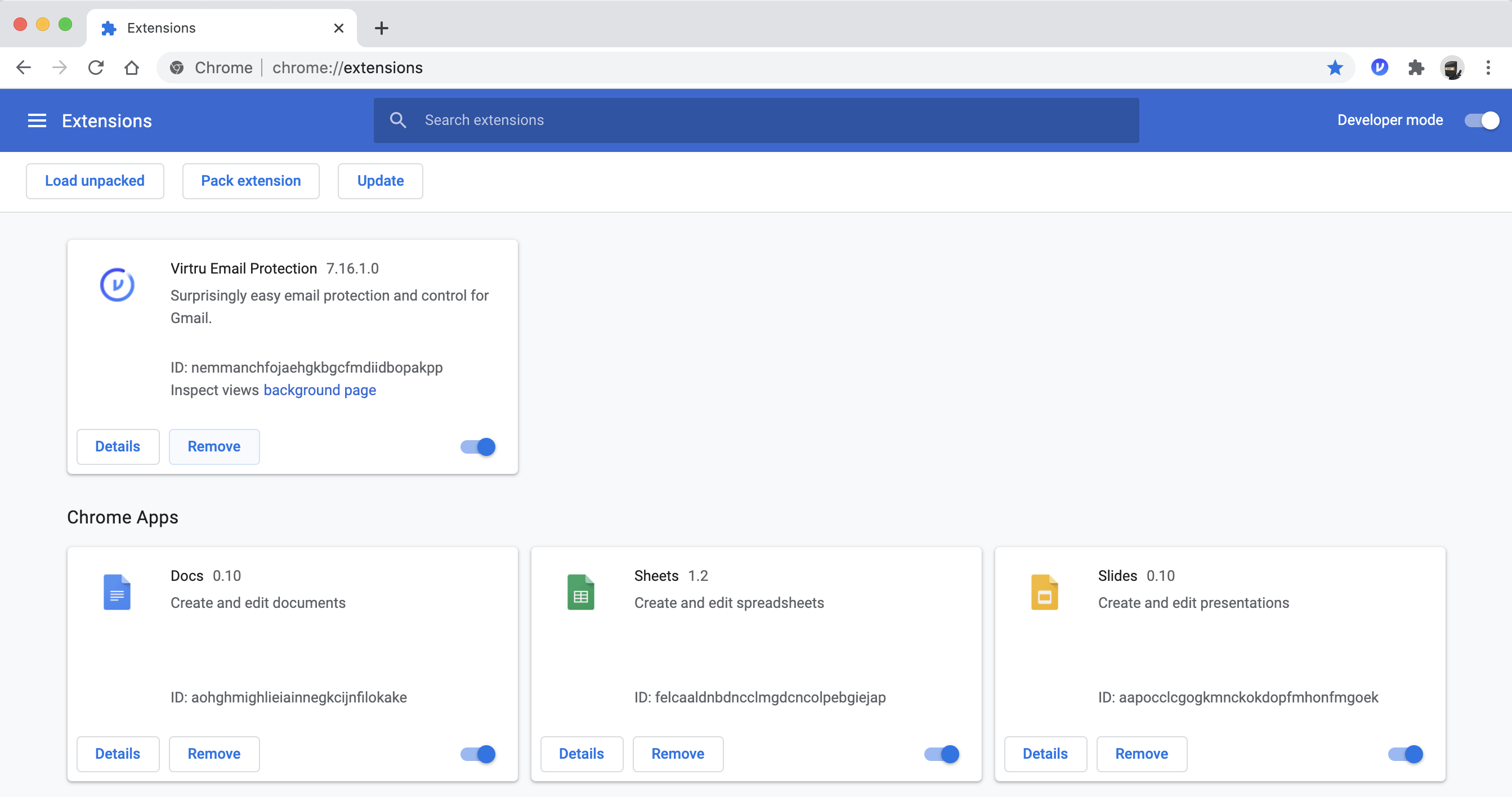This screenshot has height=797, width=1512.
Task: Disable the Virtru Email Protection extension
Action: pos(478,447)
